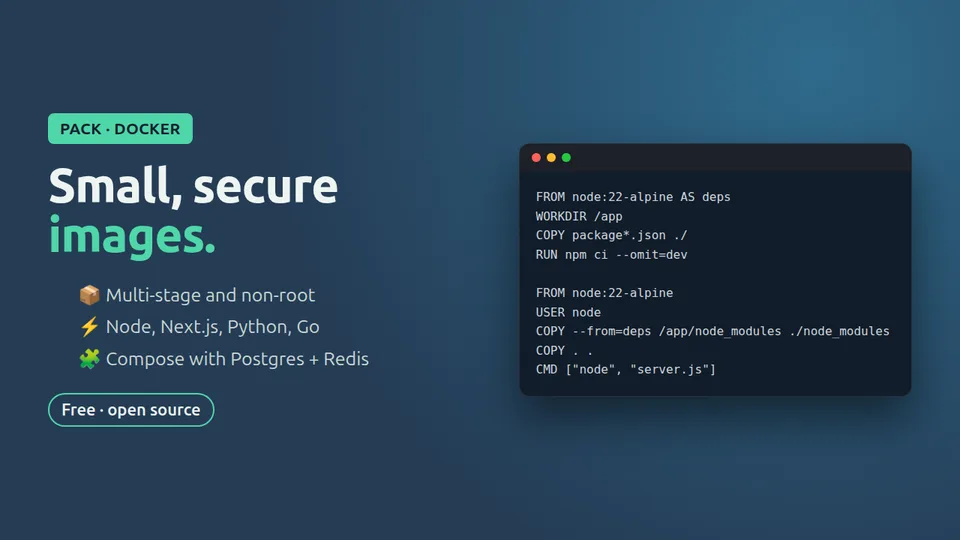
Task: Click the 'RUN npm ci --omit=dev' line
Action: click(612, 255)
